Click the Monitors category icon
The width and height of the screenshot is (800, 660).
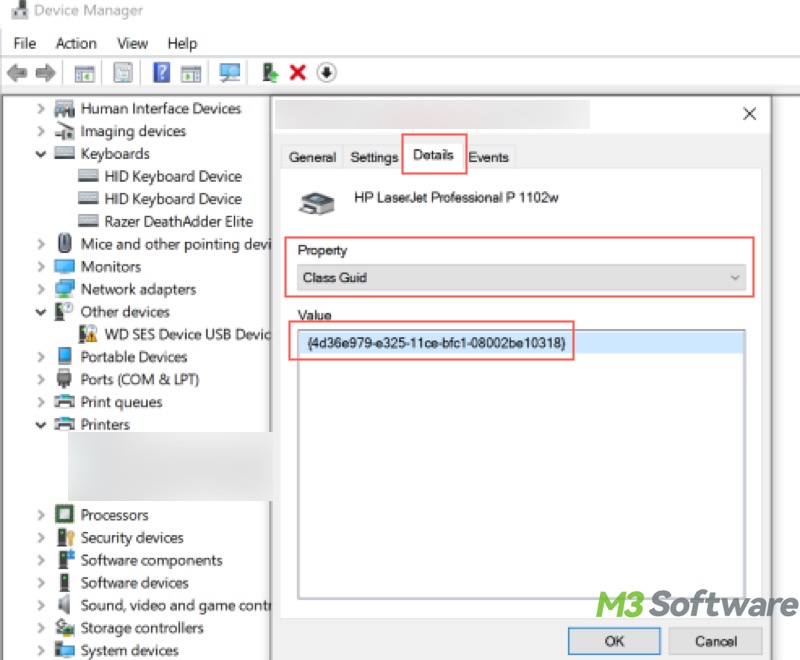[x=65, y=266]
